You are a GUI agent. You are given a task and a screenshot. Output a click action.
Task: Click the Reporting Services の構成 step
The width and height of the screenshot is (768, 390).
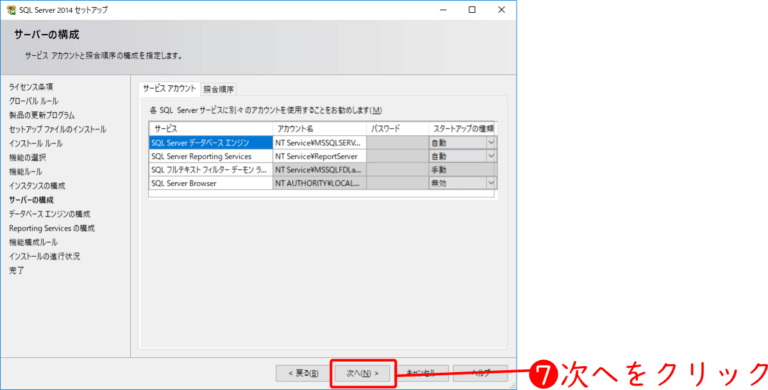(52, 228)
